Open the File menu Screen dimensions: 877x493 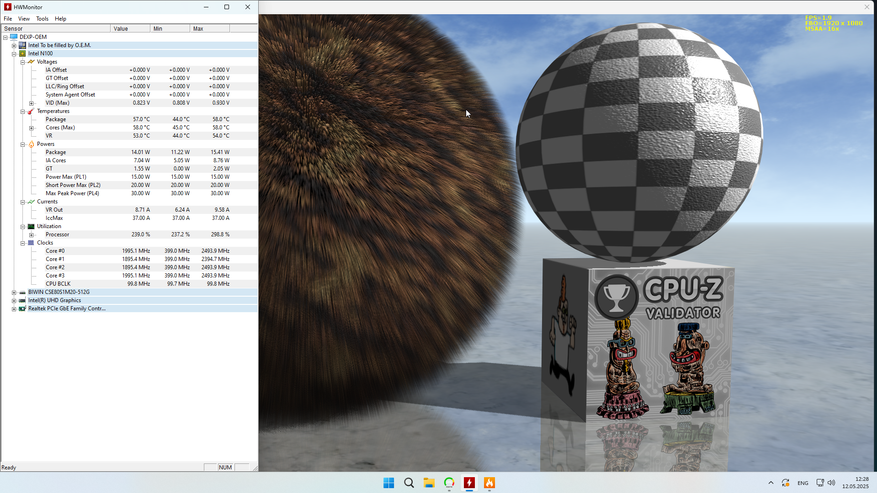point(8,18)
